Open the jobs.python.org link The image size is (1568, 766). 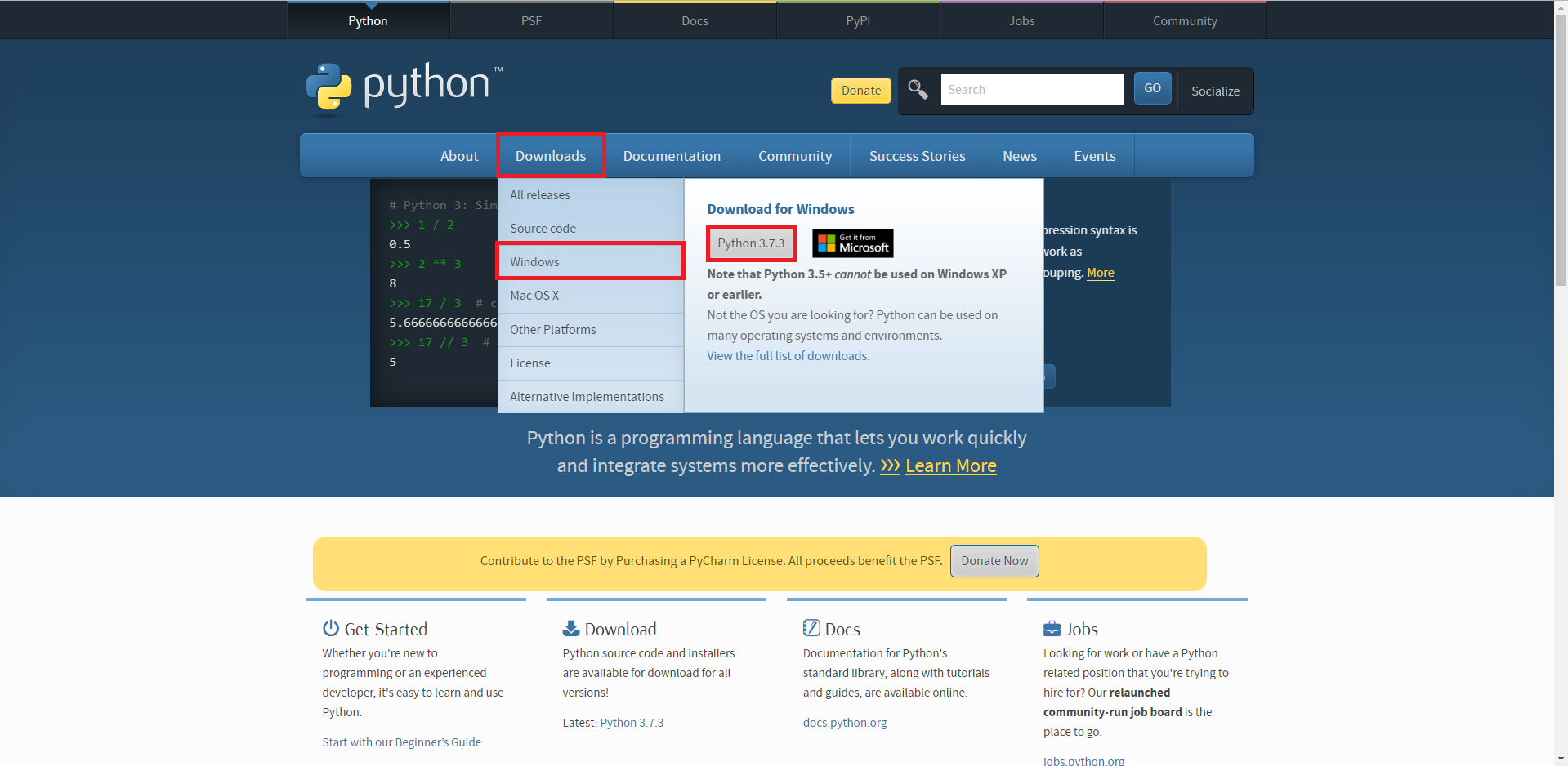tap(1083, 761)
